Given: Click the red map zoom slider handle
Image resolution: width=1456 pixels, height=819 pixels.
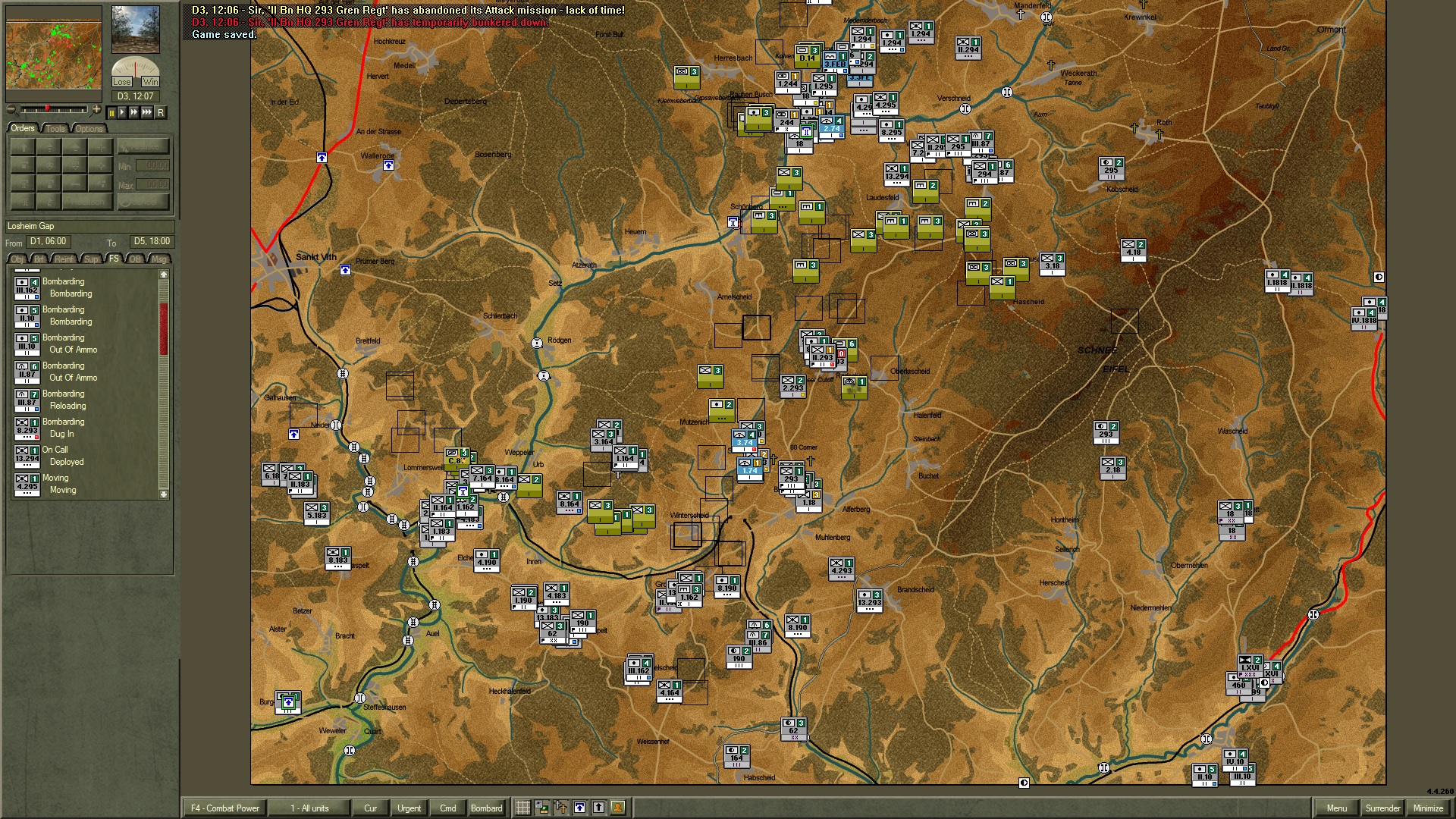Looking at the screenshot, I should pyautogui.click(x=47, y=109).
